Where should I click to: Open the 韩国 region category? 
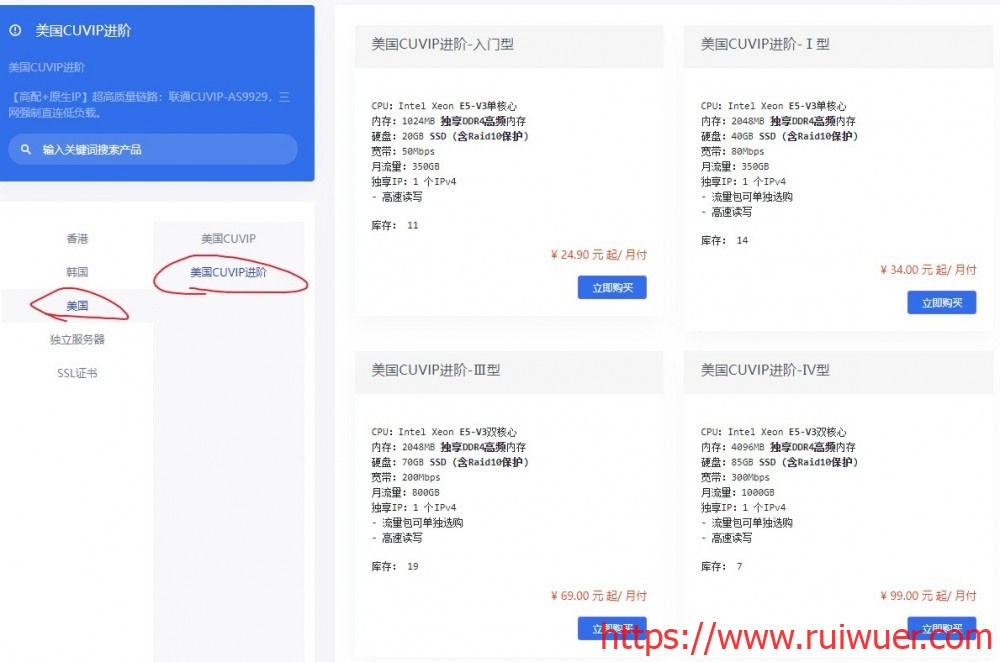coord(77,272)
